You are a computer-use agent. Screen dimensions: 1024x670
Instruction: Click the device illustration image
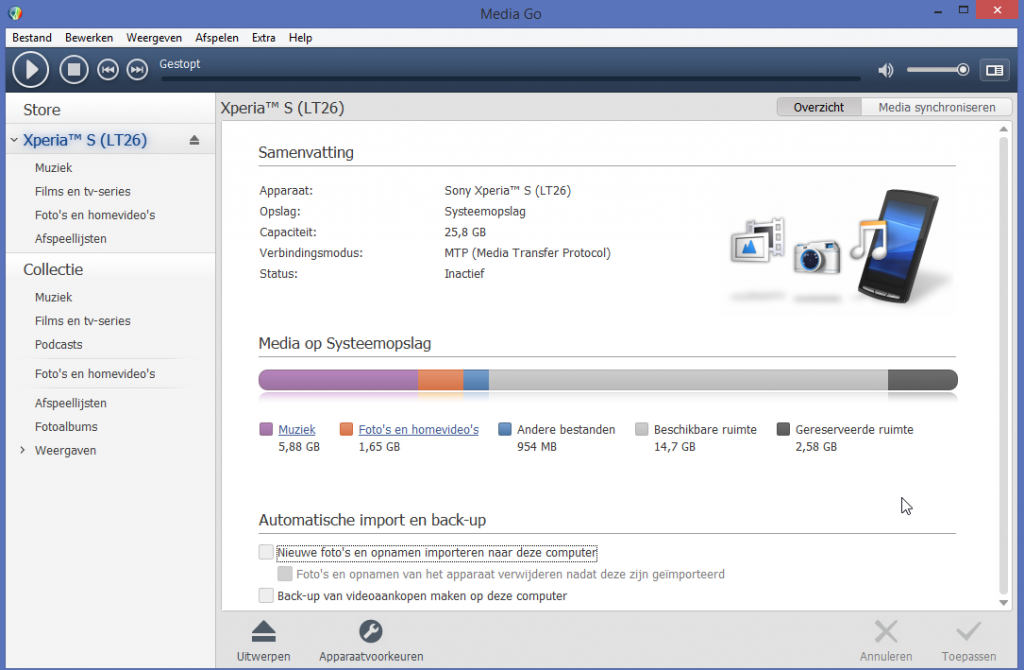coord(840,247)
